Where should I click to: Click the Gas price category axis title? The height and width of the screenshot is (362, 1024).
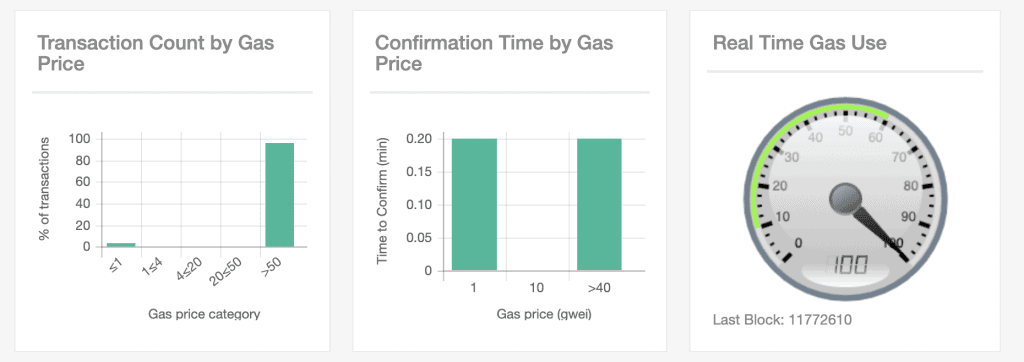coord(204,314)
